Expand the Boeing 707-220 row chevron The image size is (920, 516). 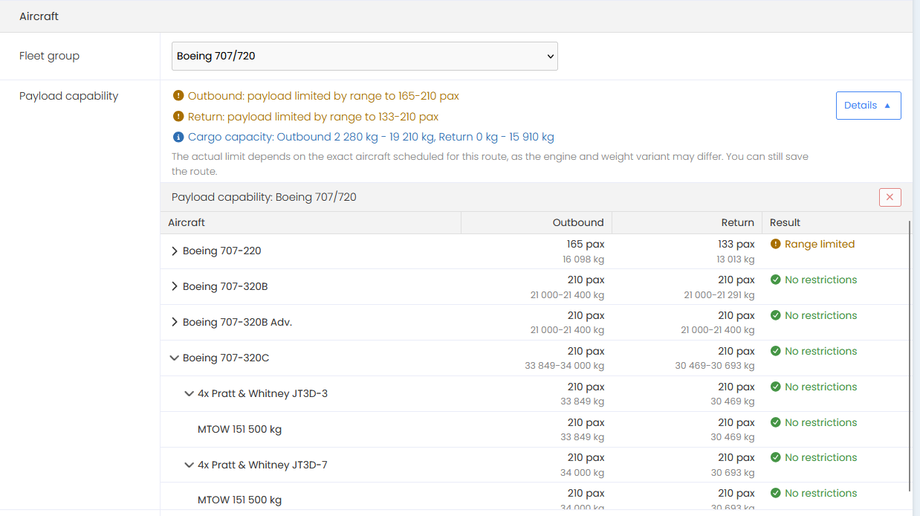point(174,251)
